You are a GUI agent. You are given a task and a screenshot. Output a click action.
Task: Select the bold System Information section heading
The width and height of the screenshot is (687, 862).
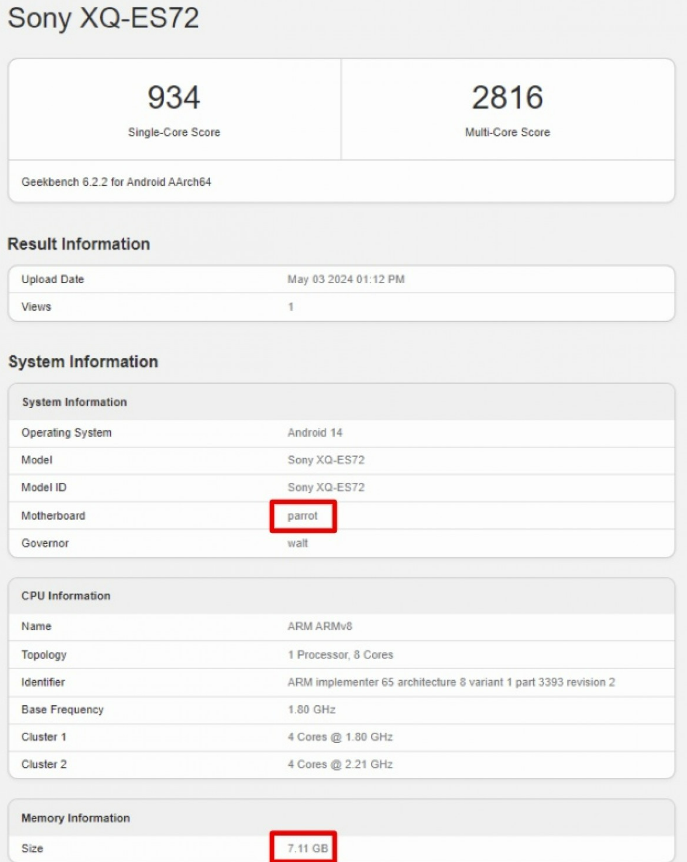(83, 362)
